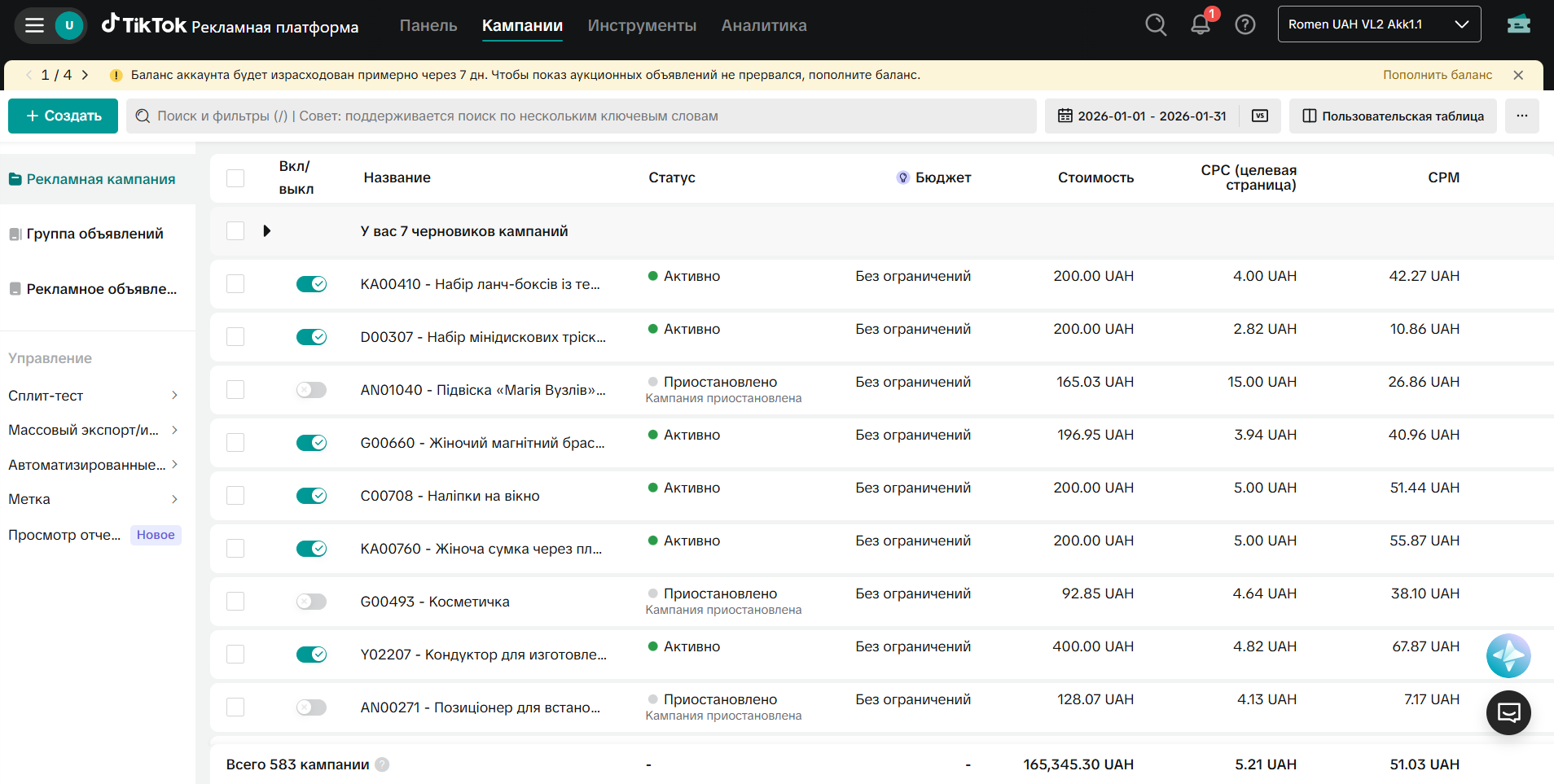1554x784 pixels.
Task: Open the three-dots more options menu
Action: [1521, 116]
